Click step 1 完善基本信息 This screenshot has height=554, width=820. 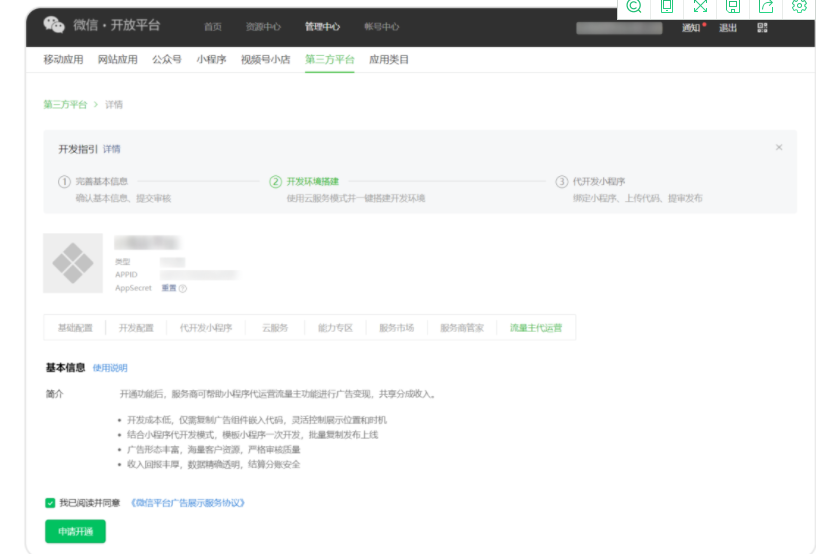(101, 182)
